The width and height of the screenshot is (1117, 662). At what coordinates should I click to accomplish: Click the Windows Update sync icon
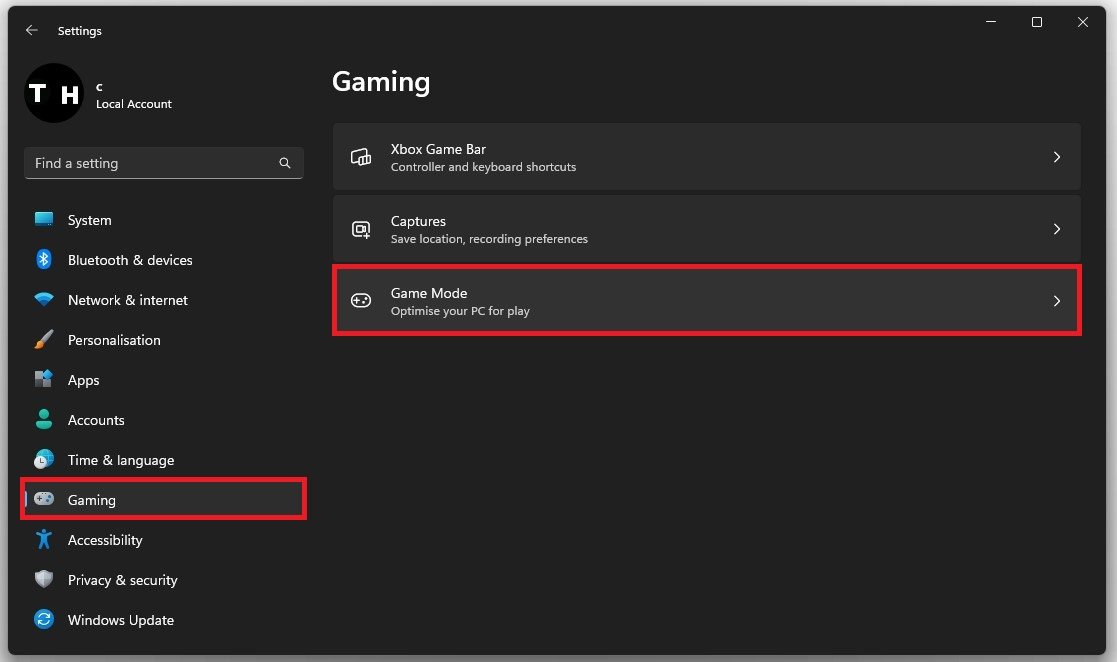pyautogui.click(x=44, y=620)
